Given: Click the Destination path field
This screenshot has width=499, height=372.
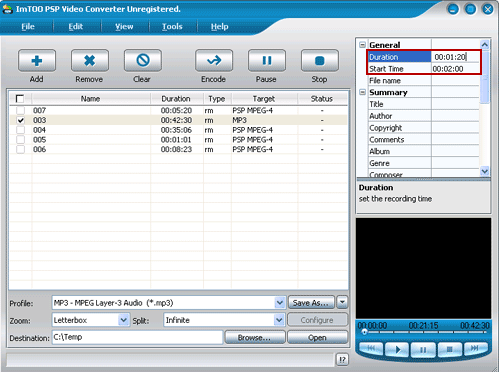Looking at the screenshot, I should (x=137, y=337).
